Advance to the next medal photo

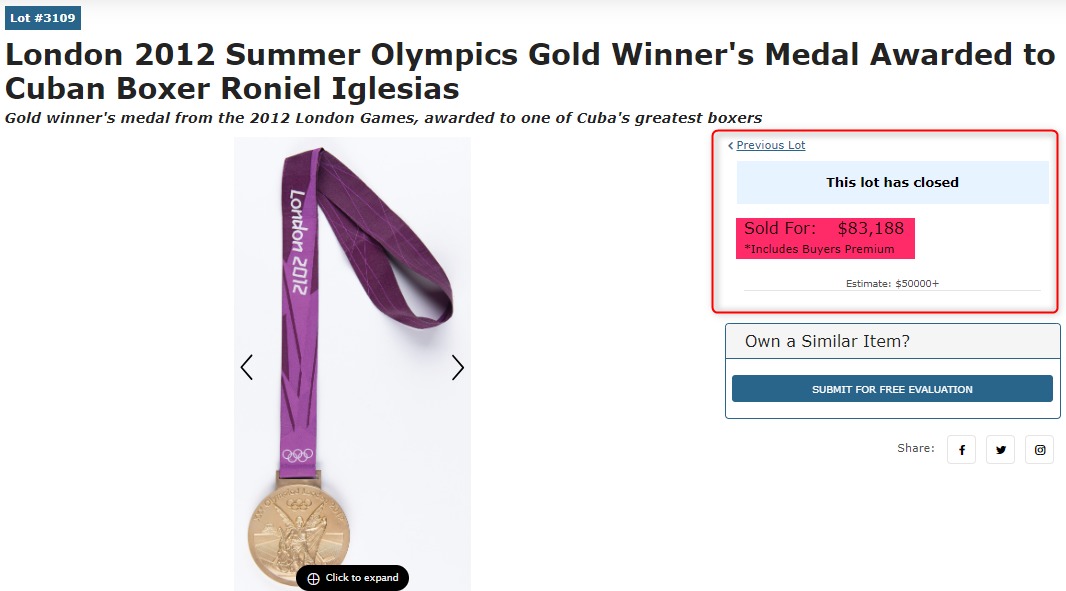(457, 368)
